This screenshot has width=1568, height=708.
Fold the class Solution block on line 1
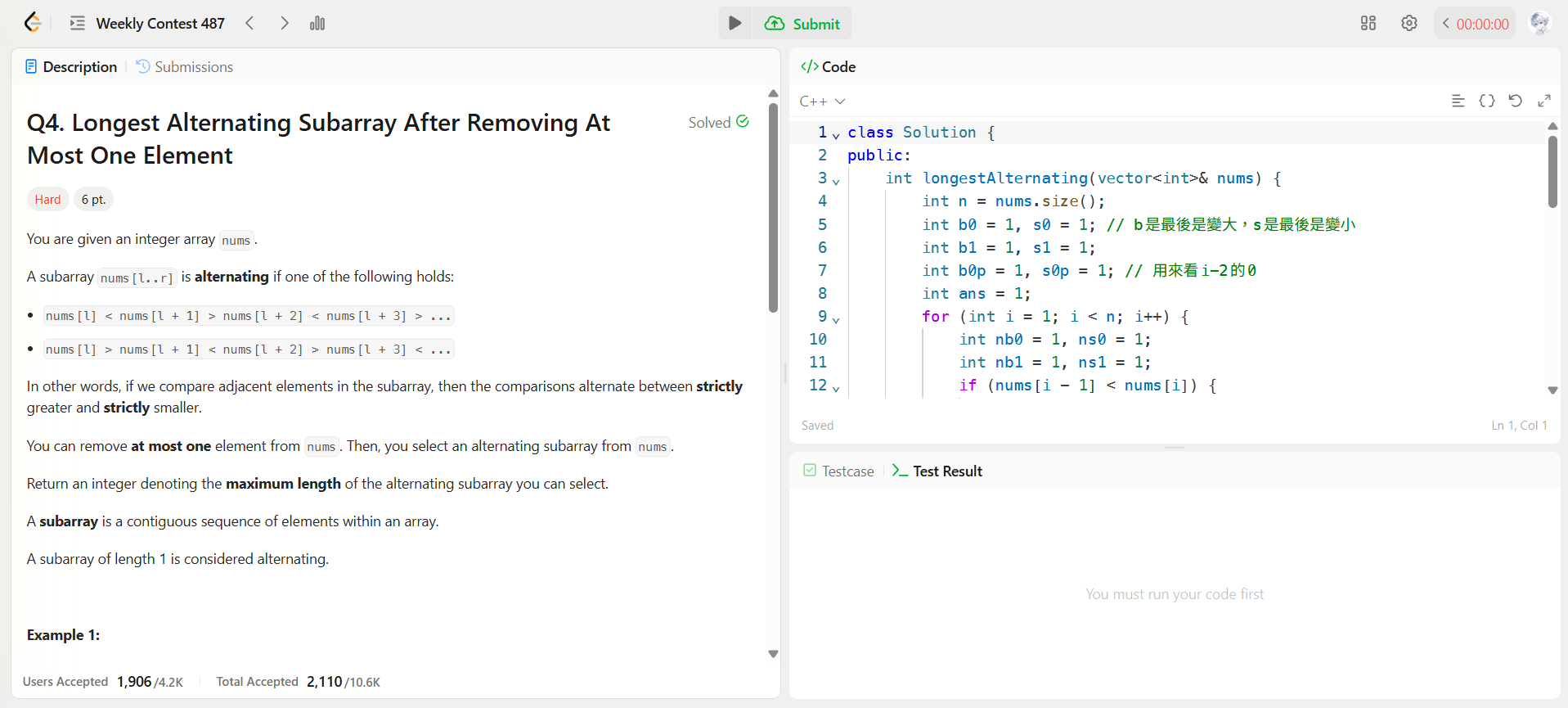(x=836, y=135)
